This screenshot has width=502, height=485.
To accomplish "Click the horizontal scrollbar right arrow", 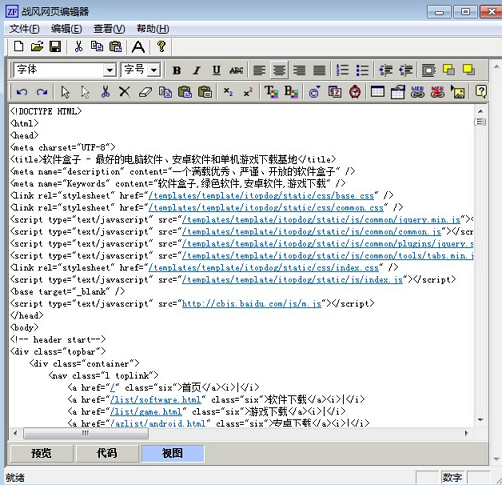I will (x=466, y=433).
